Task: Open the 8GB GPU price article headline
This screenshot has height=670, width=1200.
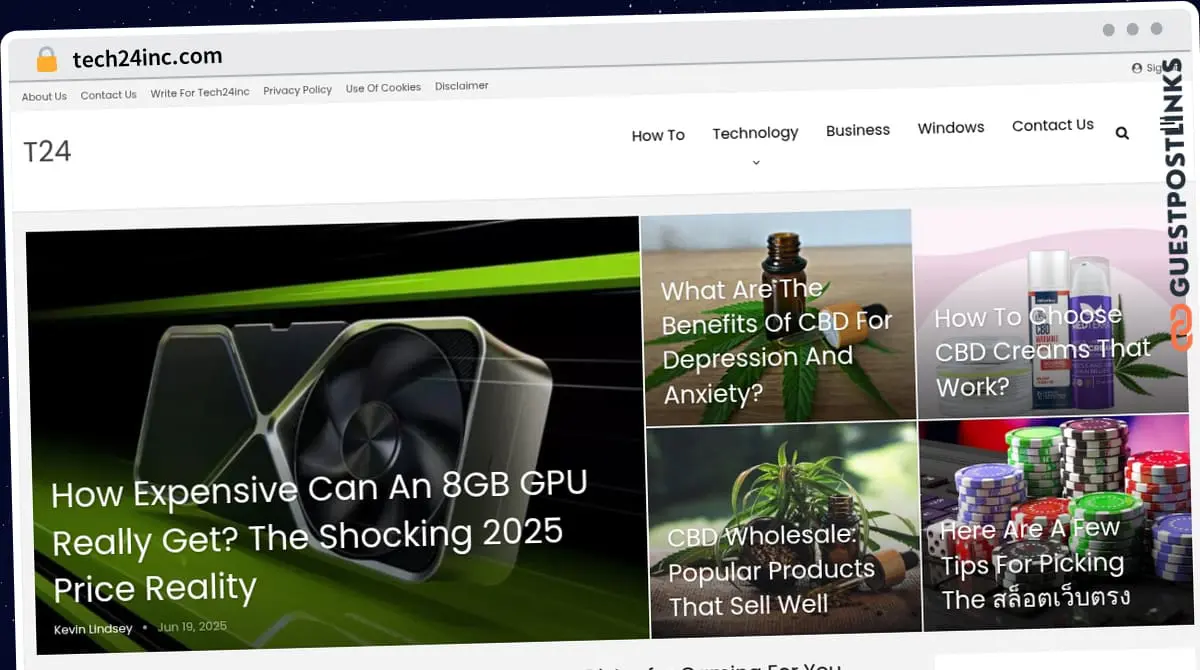Action: [319, 537]
